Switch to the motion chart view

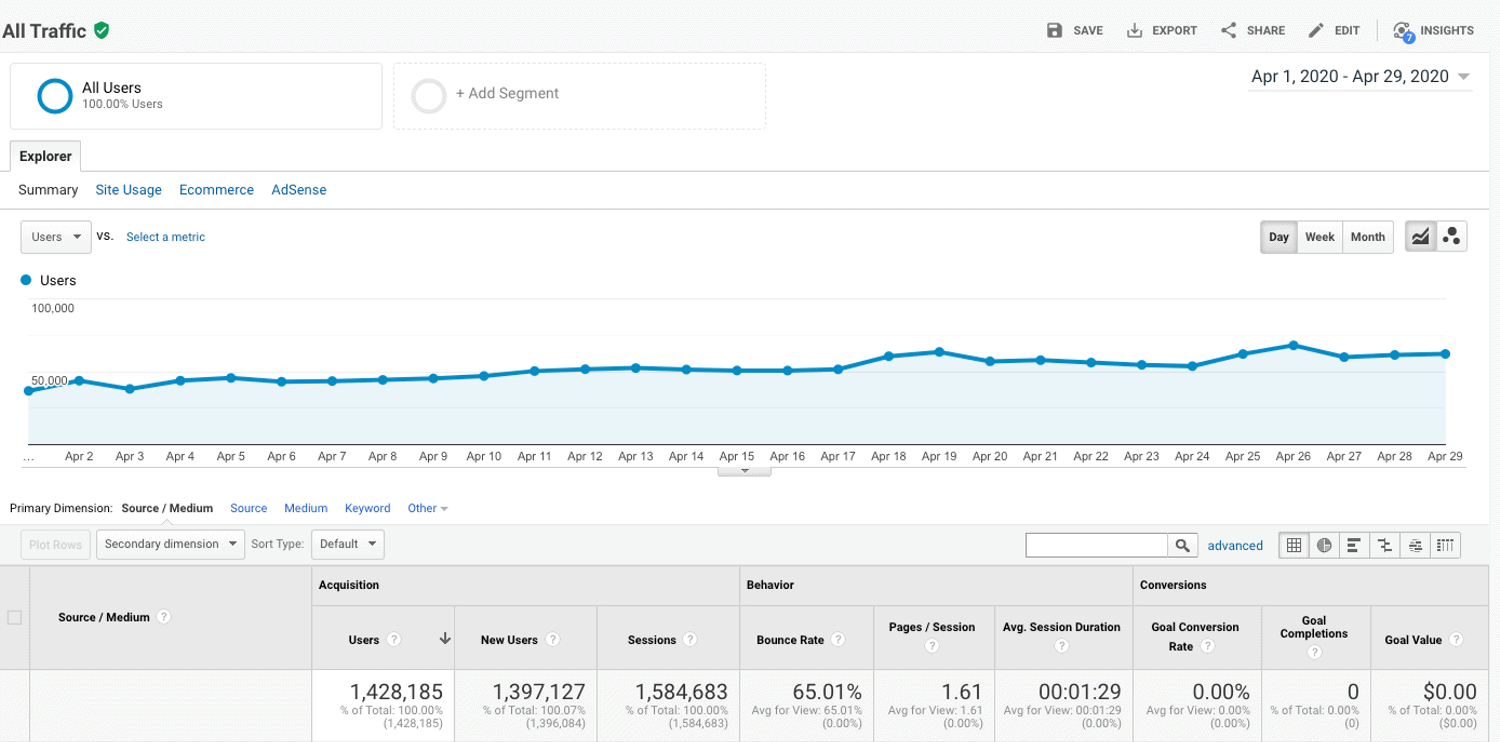pyautogui.click(x=1451, y=237)
